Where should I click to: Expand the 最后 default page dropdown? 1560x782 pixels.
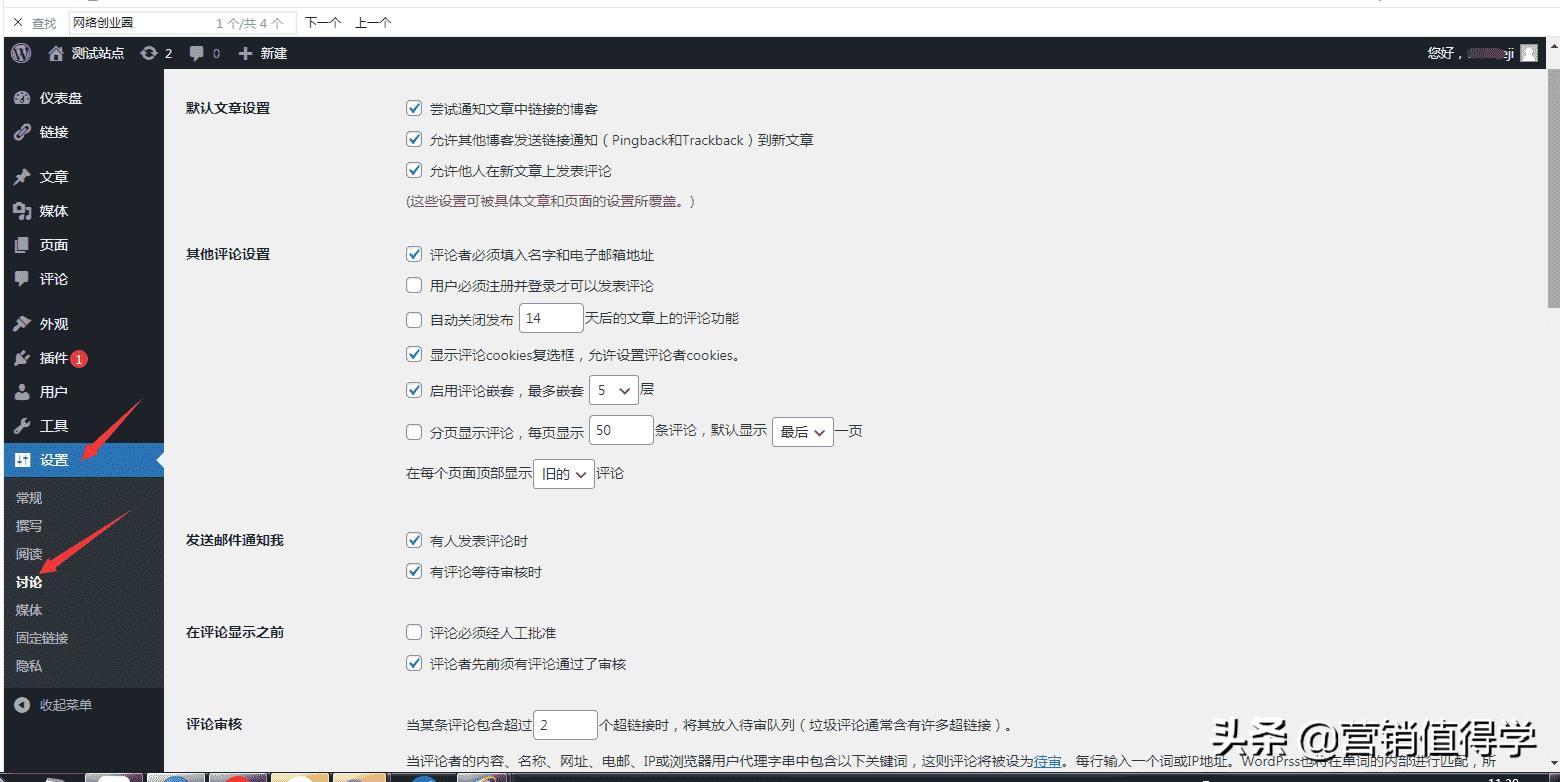[802, 432]
